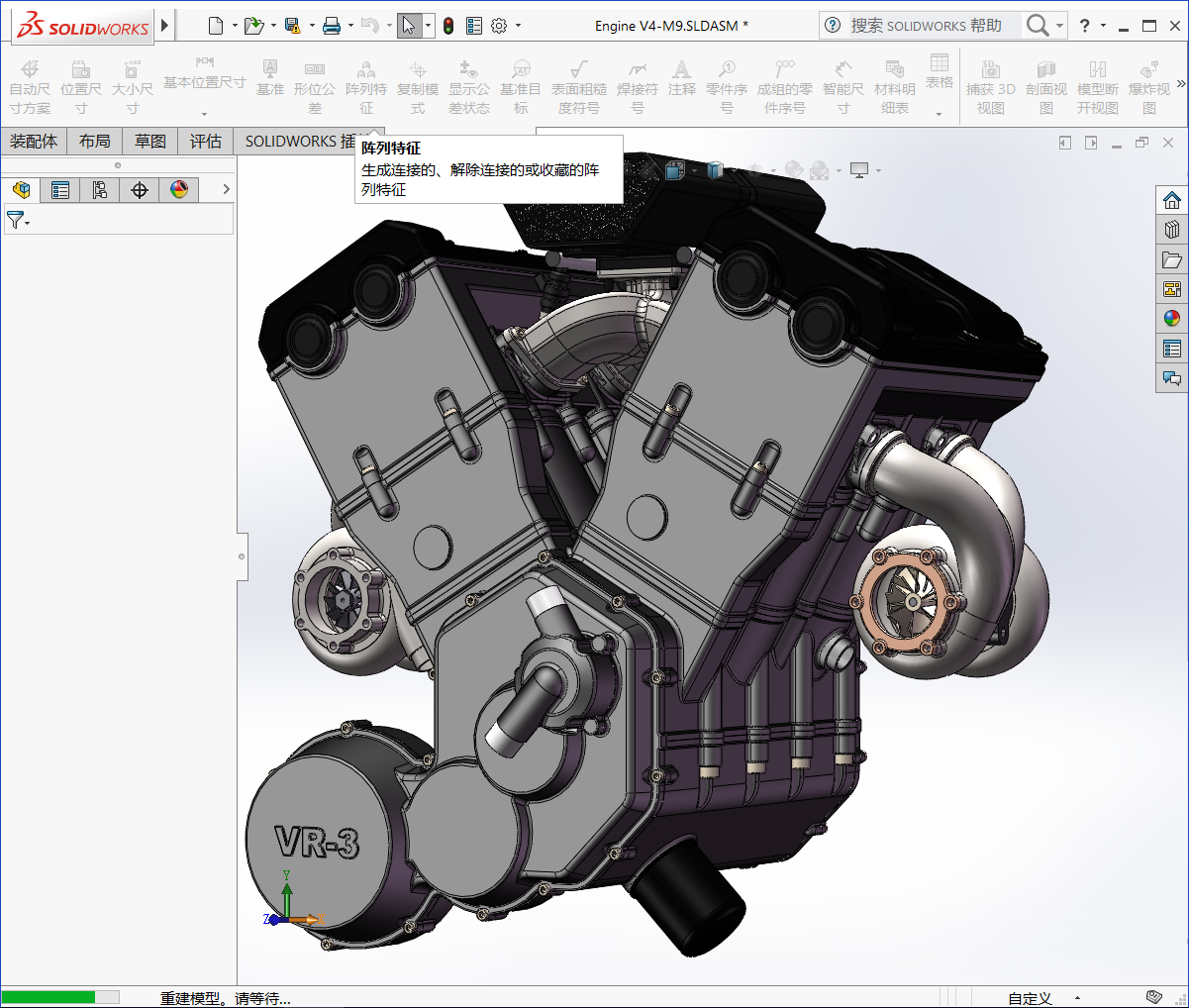Screen dimensions: 1189x1008
Task: Click the search help input field
Action: coord(934,26)
